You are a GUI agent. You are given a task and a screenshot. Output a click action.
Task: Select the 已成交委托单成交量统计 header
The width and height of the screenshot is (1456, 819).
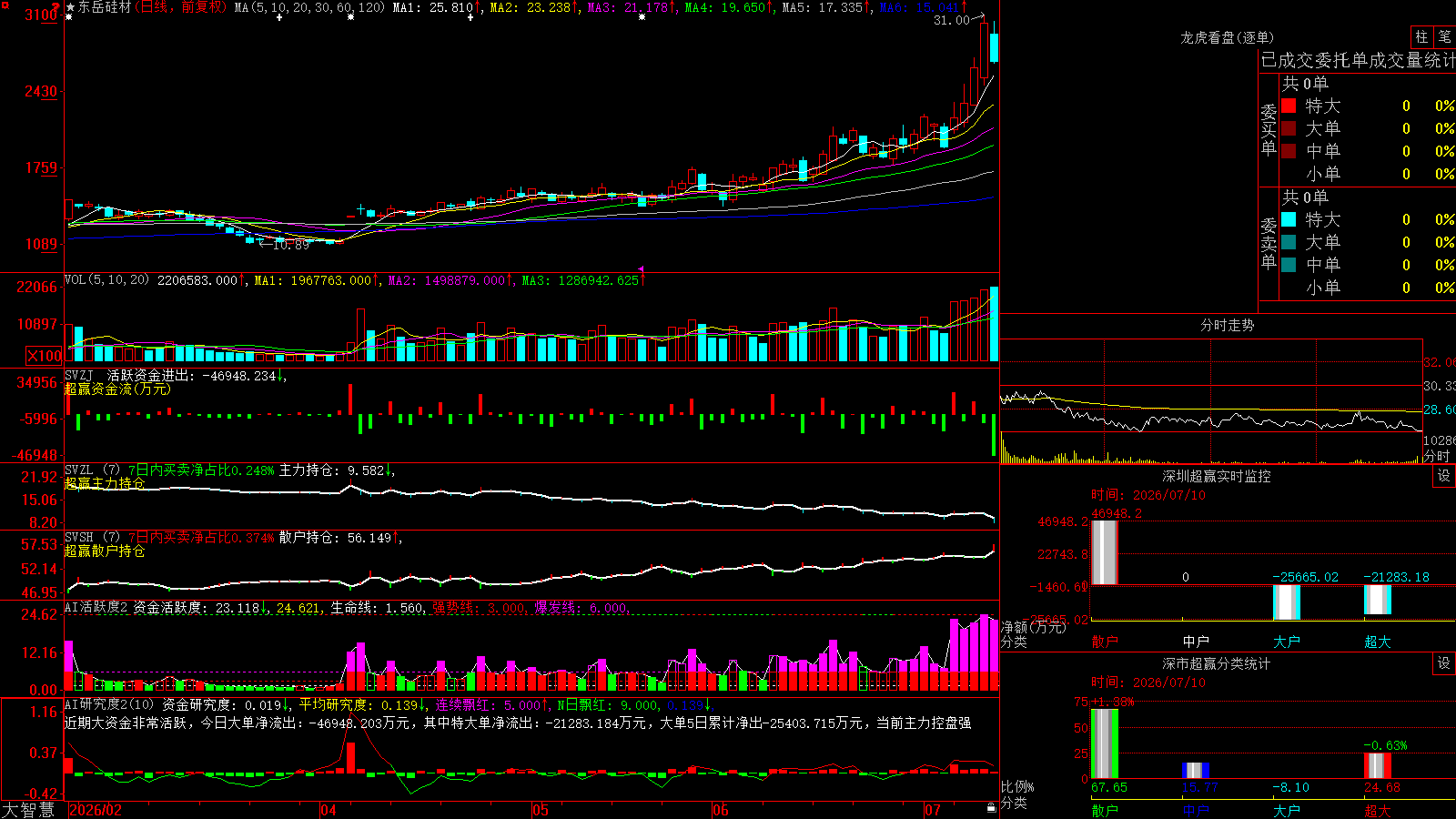tap(1358, 61)
